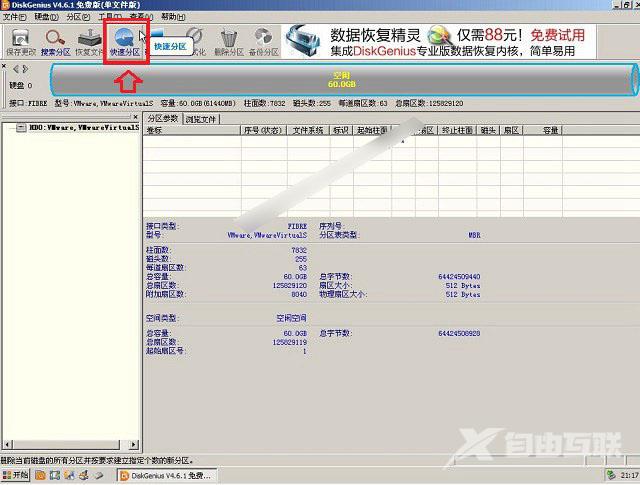Image resolution: width=640 pixels, height=485 pixels.
Task: Open the 帮助(H) menu
Action: pyautogui.click(x=173, y=17)
